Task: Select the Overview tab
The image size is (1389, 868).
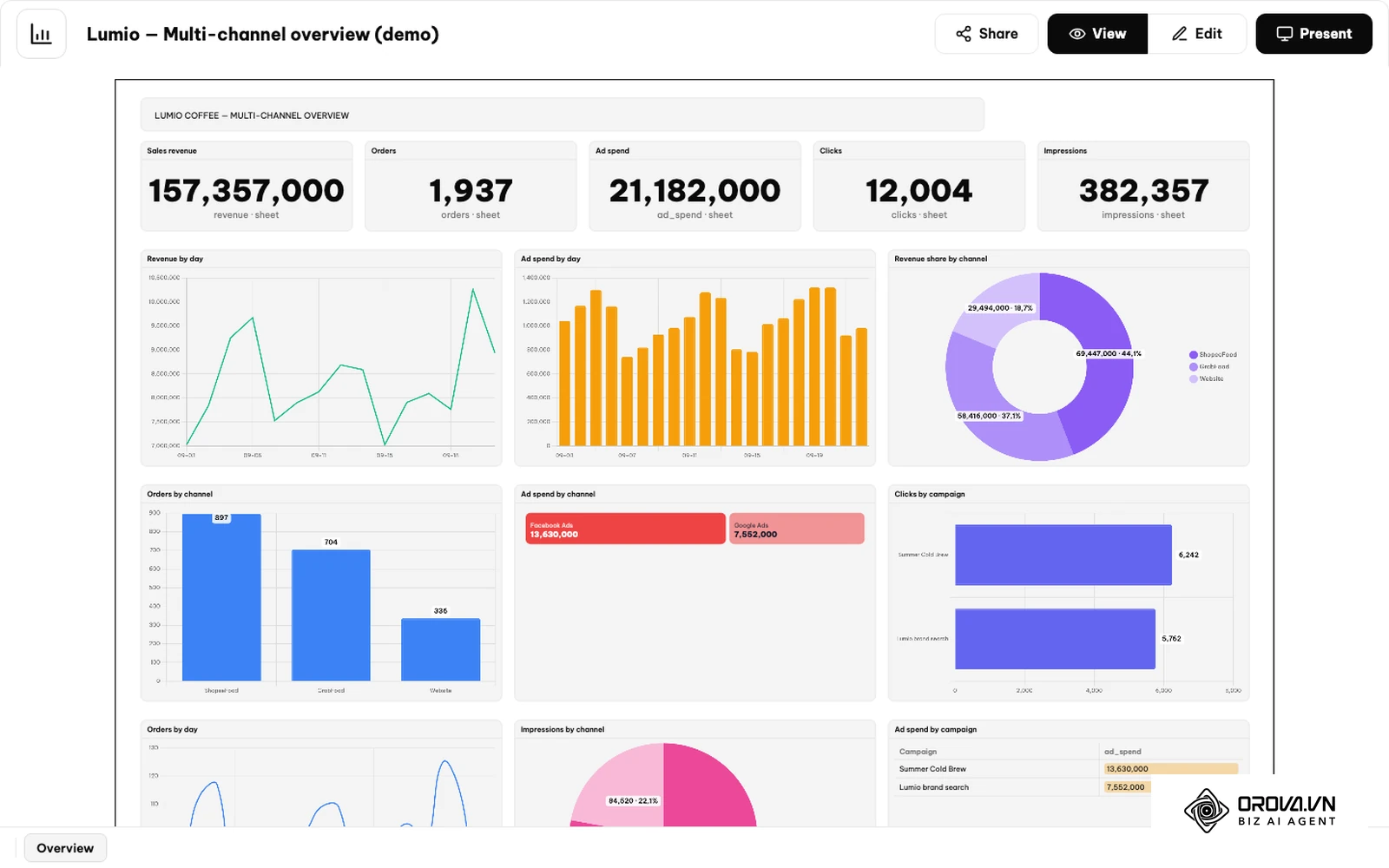Action: (65, 848)
